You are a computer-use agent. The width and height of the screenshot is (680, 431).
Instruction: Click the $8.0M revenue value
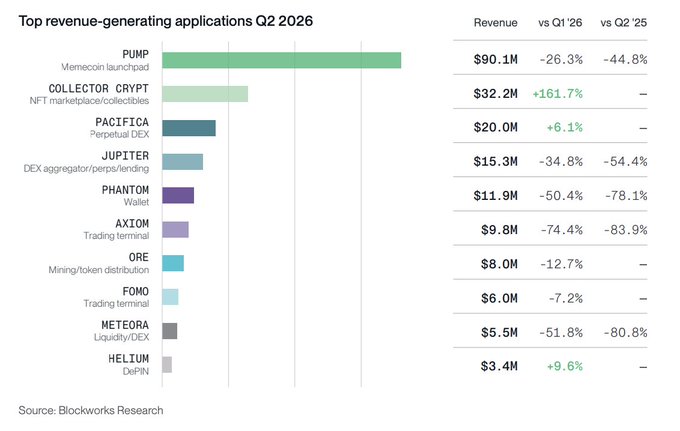(x=499, y=264)
